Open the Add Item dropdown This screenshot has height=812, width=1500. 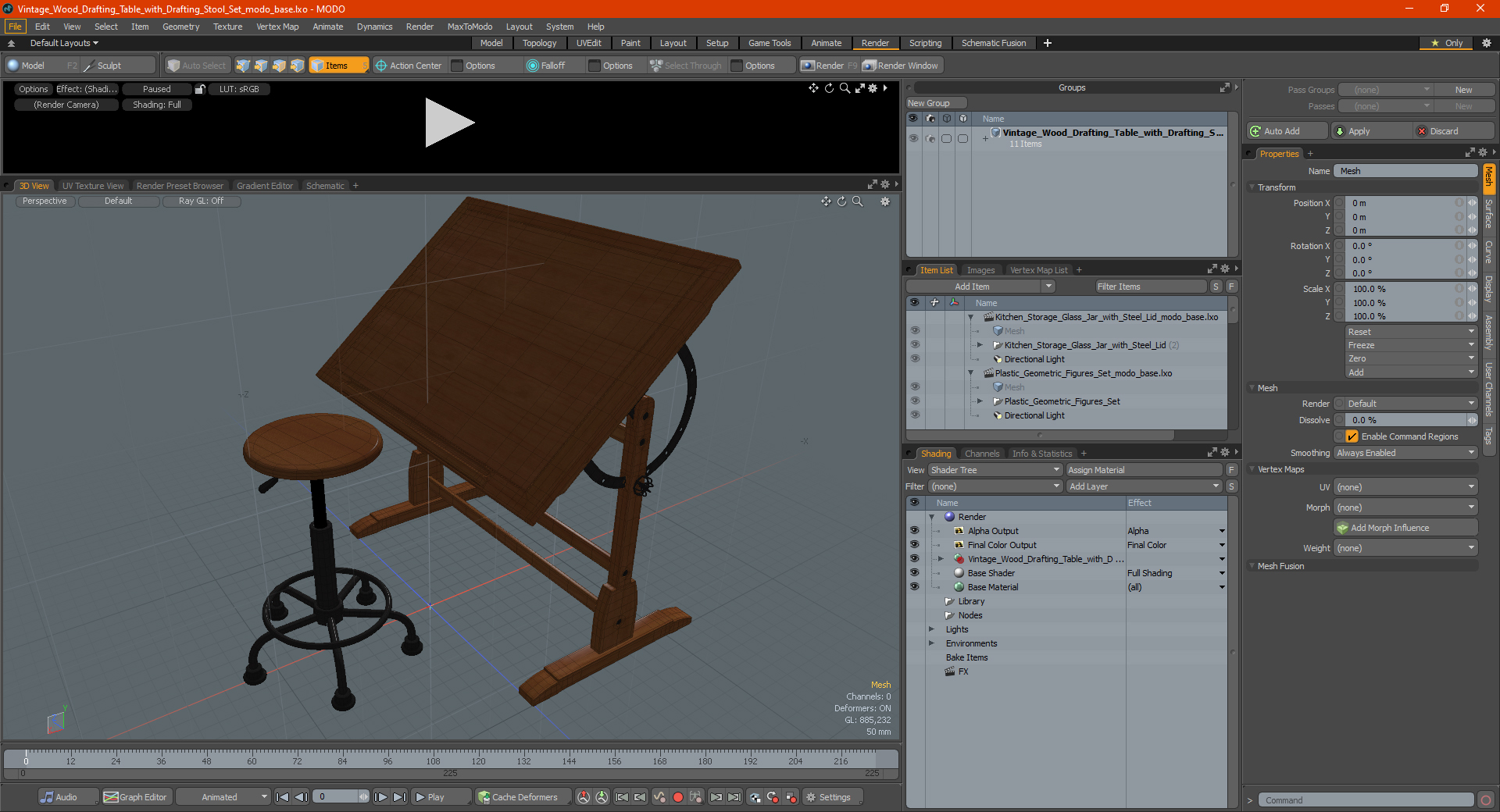tap(980, 287)
